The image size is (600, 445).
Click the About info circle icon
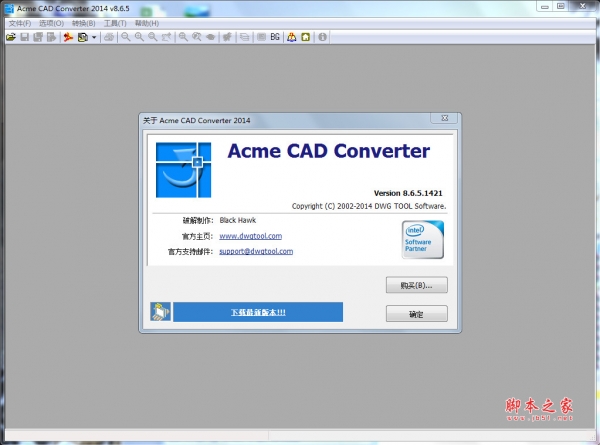pos(323,37)
